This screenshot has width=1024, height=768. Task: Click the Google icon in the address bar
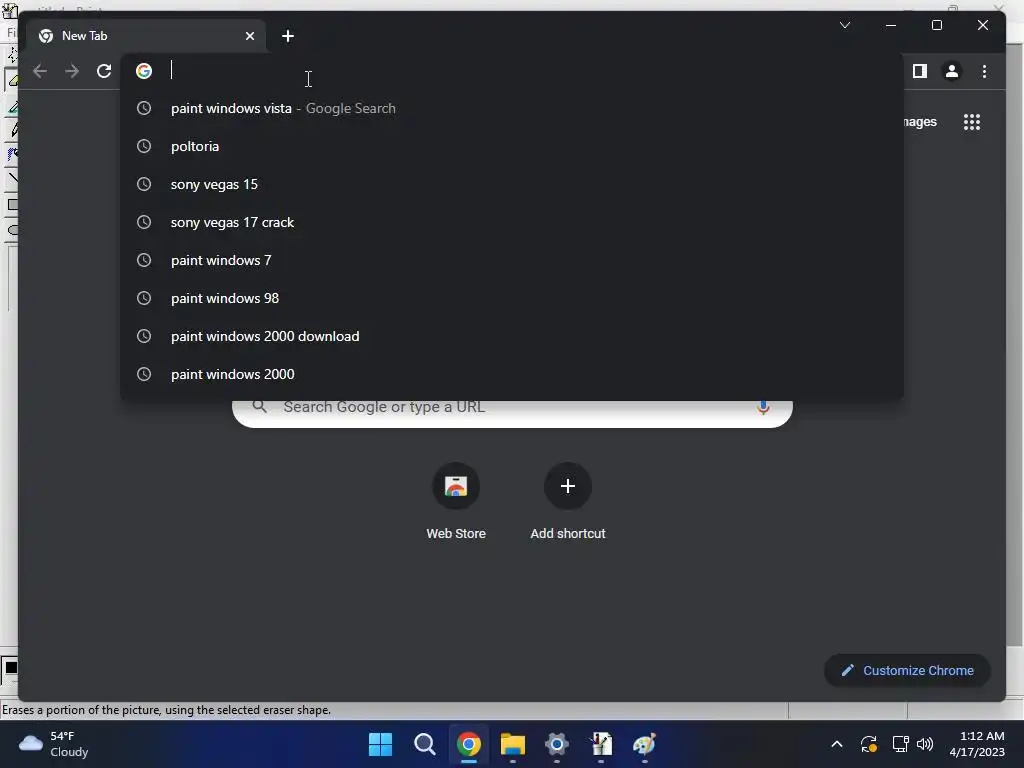[144, 71]
